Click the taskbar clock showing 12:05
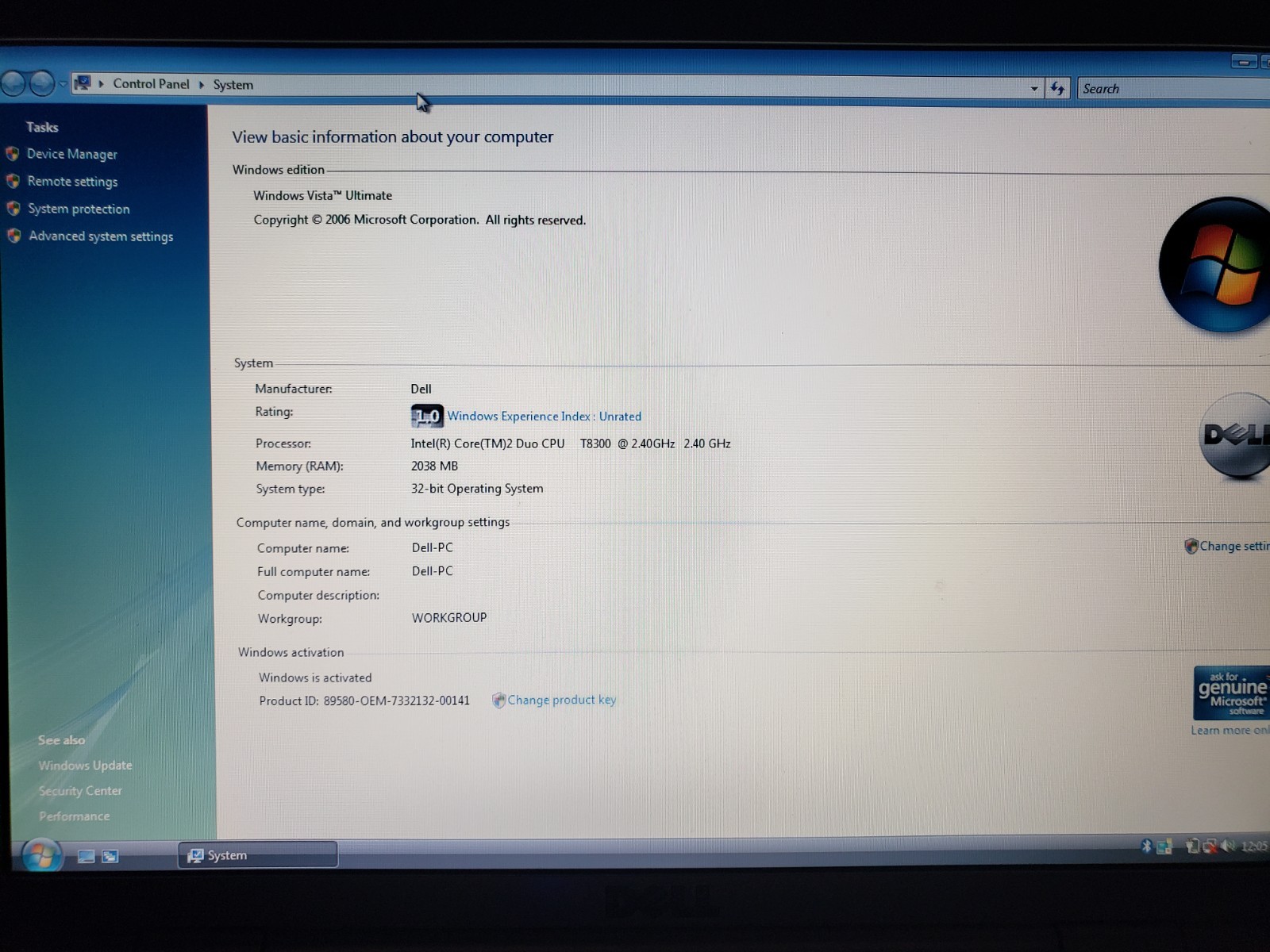1270x952 pixels. 1254,846
